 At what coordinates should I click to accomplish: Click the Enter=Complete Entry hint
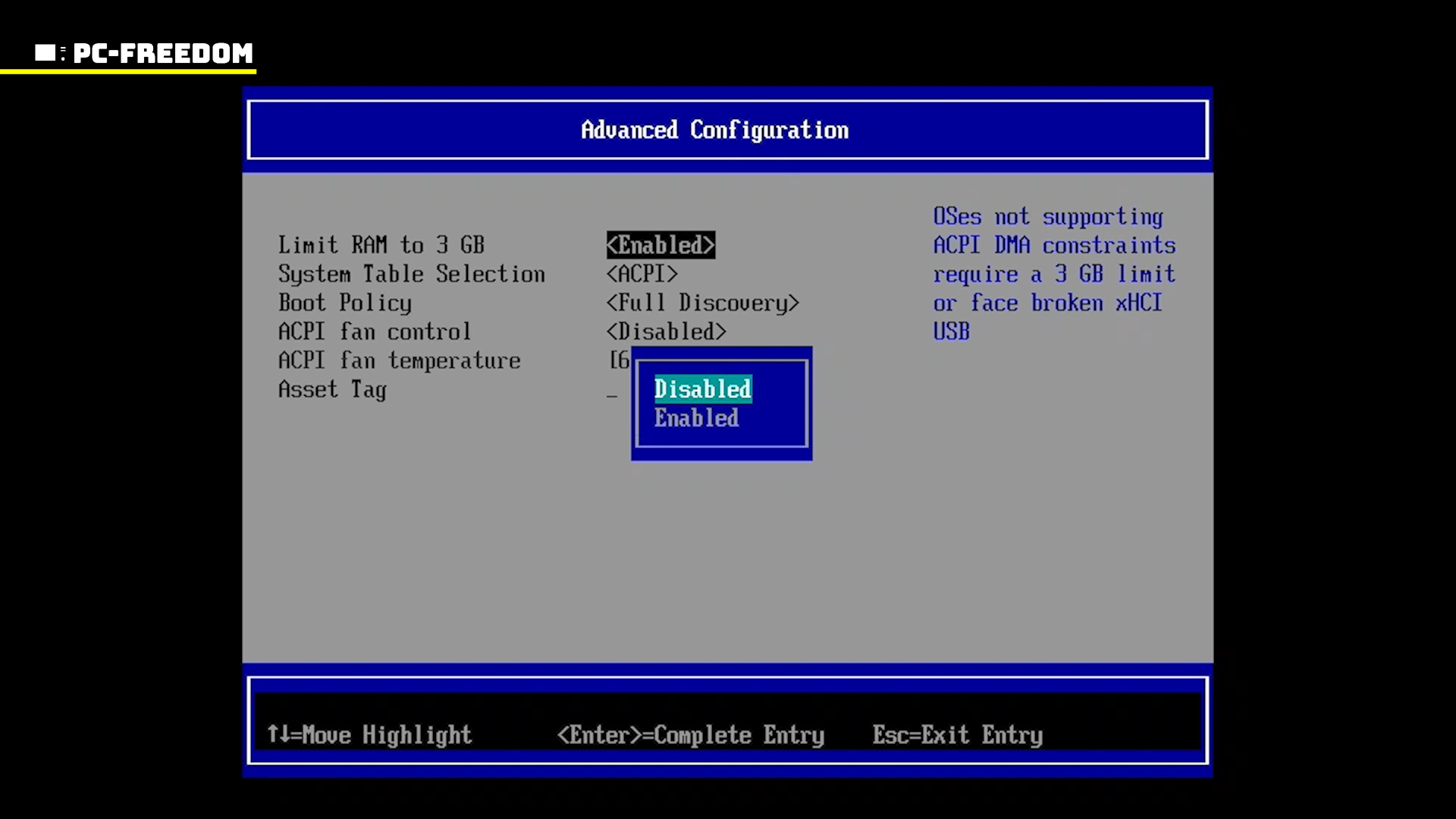click(690, 735)
